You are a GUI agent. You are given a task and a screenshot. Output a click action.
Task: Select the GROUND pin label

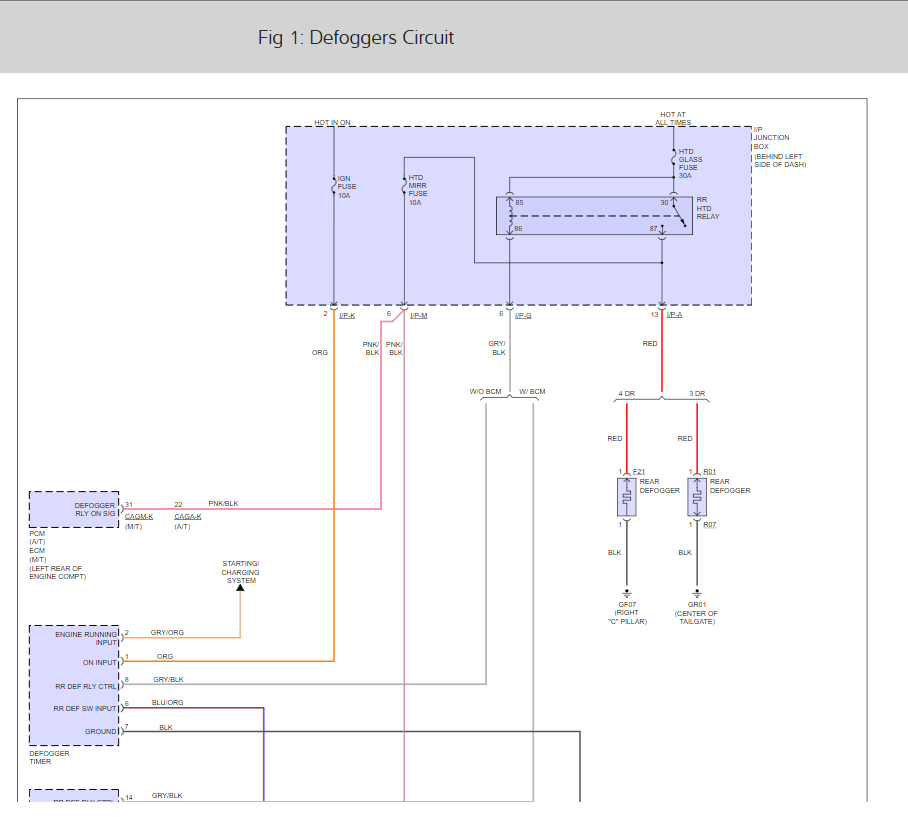pyautogui.click(x=101, y=732)
